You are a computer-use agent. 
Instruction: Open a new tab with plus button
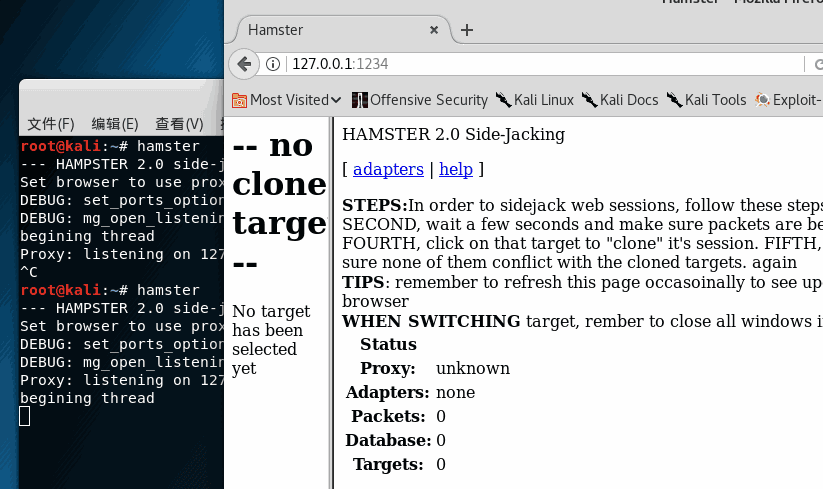tap(467, 30)
